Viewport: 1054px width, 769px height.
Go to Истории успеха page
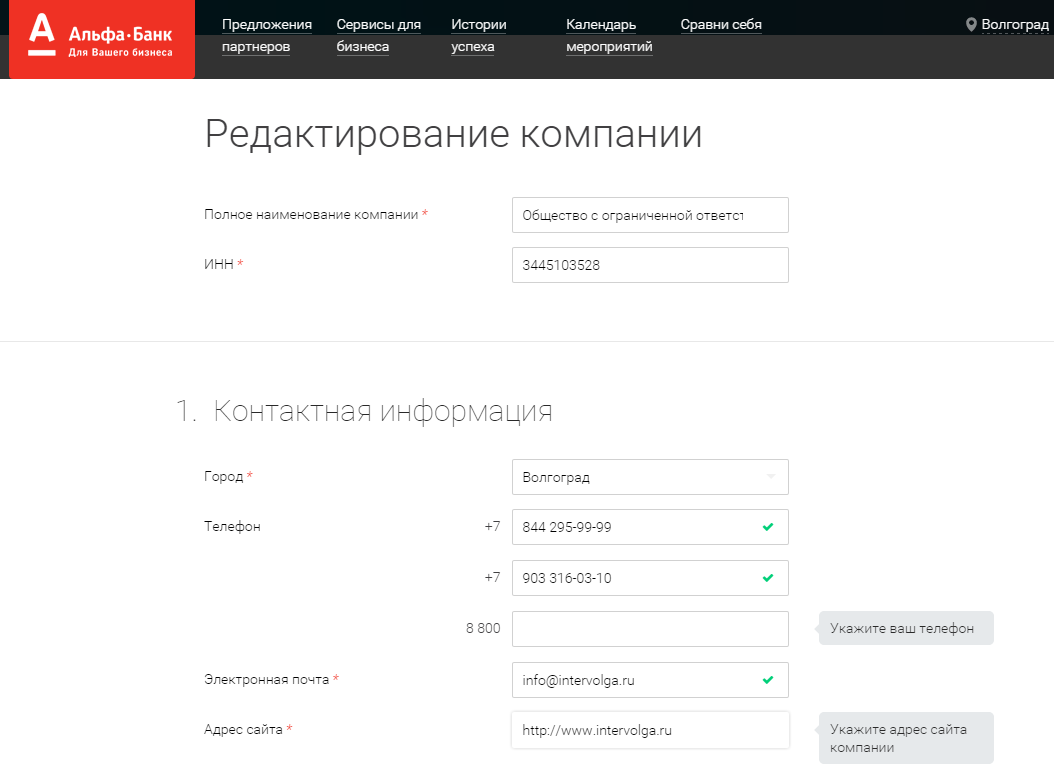click(479, 36)
